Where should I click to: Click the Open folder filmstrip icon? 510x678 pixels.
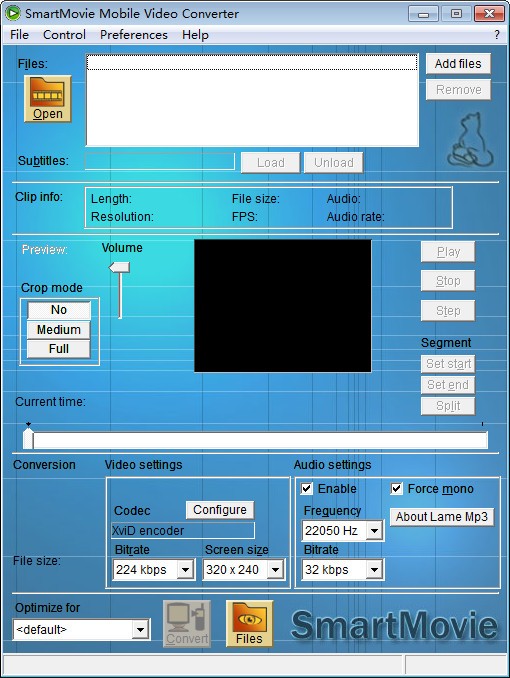pyautogui.click(x=48, y=99)
